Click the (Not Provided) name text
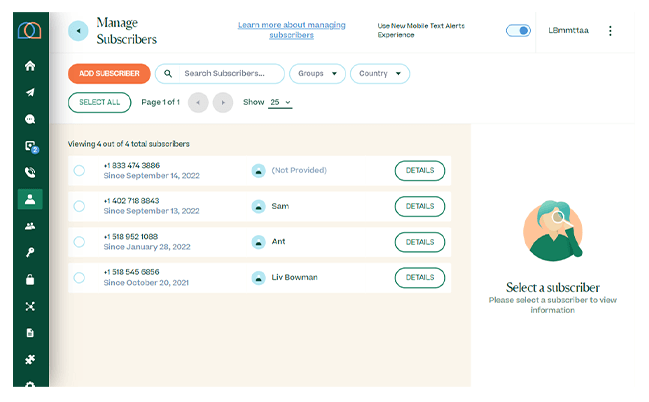649x402 pixels. [299, 170]
